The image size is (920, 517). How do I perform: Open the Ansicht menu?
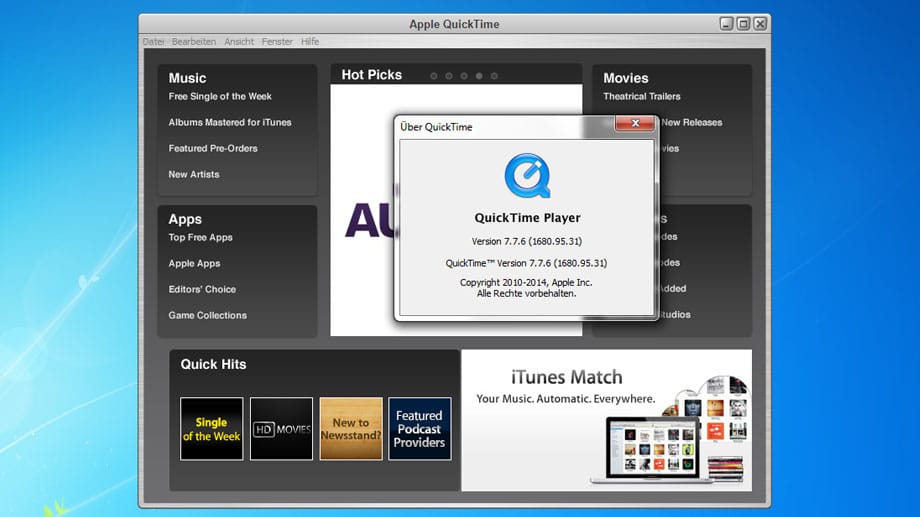239,42
